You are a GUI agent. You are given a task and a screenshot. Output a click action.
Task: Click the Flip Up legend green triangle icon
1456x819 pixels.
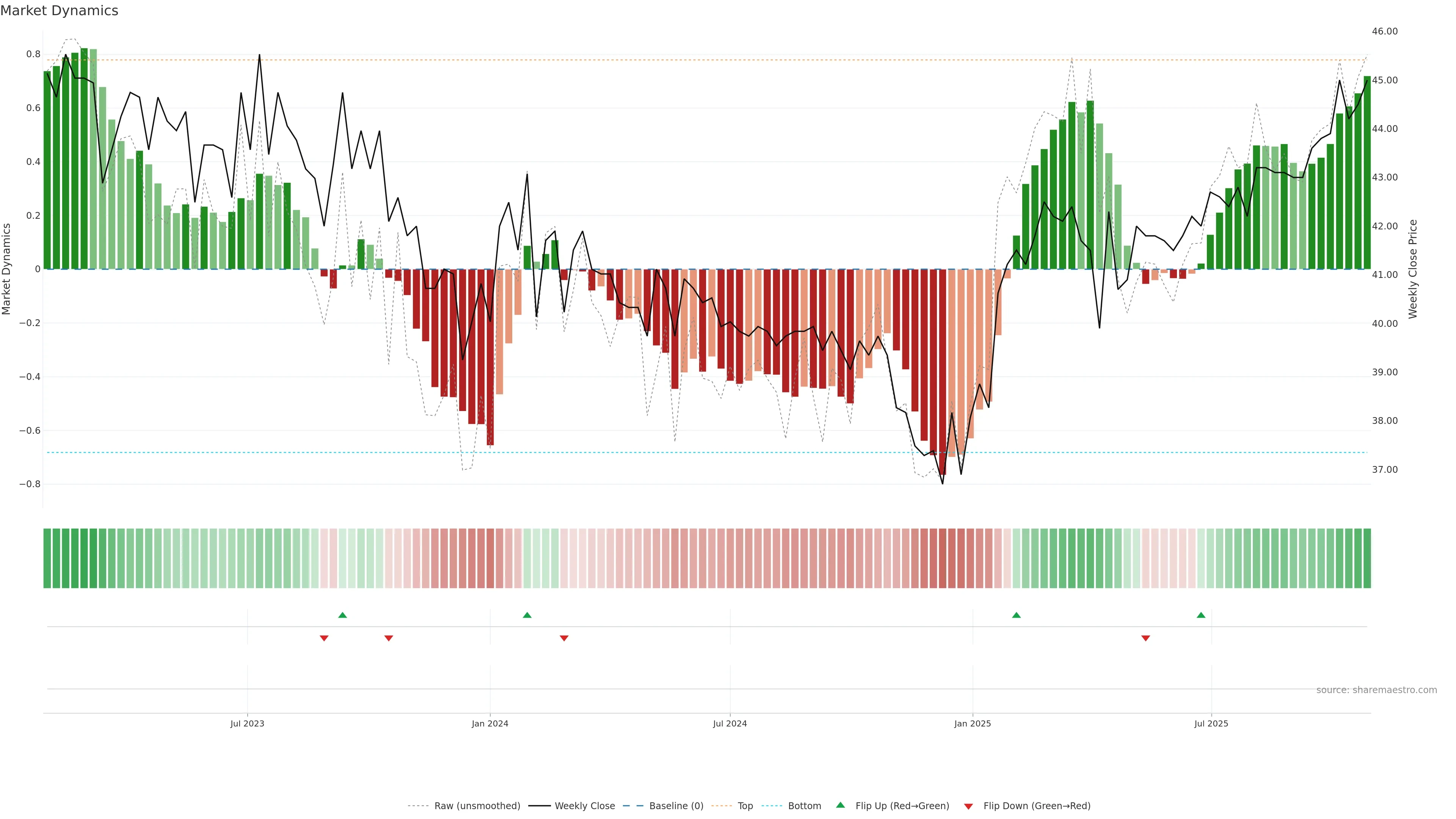click(840, 805)
